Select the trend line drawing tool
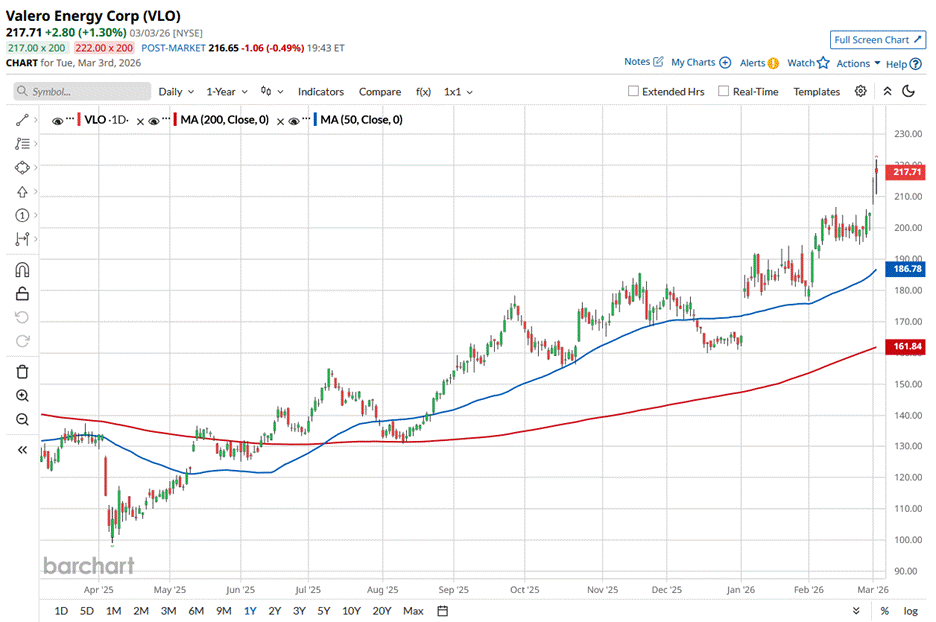 22,120
